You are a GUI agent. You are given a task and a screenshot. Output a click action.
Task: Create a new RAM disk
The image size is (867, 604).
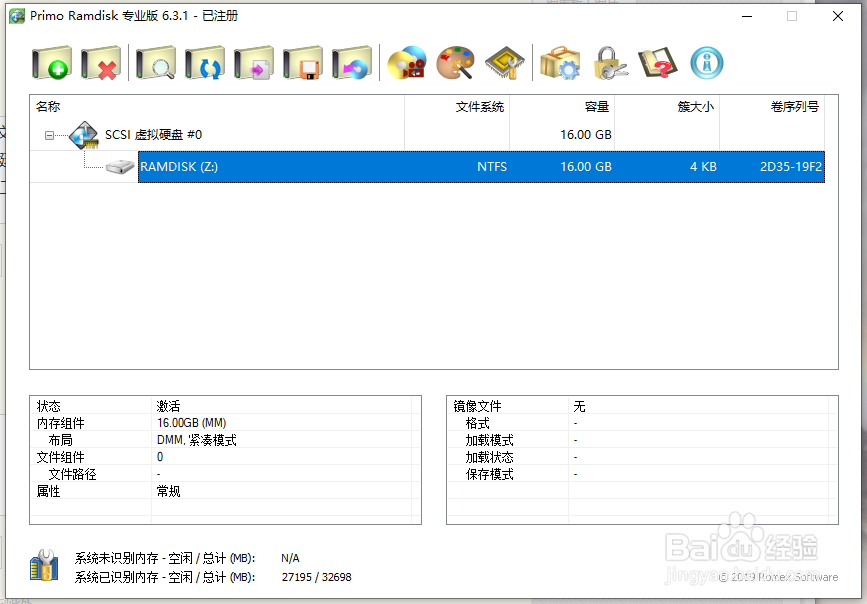point(51,63)
